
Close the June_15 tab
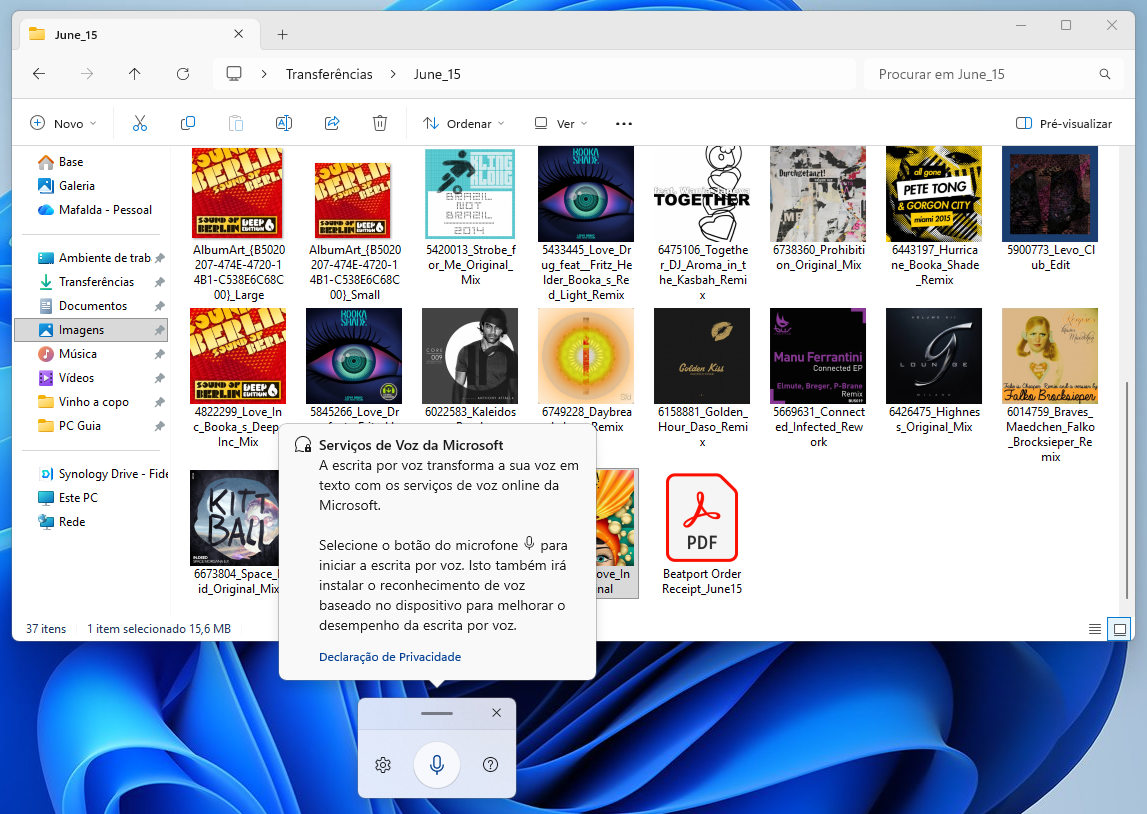[238, 34]
